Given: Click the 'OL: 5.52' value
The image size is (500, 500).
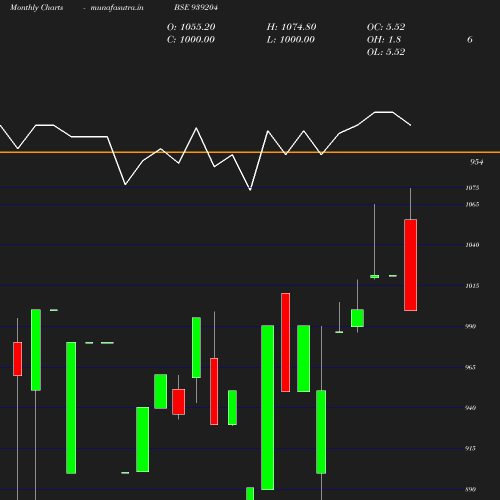Looking at the screenshot, I should point(386,52).
